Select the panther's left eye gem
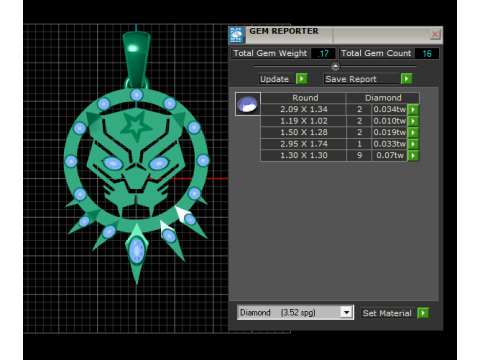480x360 pixels. 113,164
